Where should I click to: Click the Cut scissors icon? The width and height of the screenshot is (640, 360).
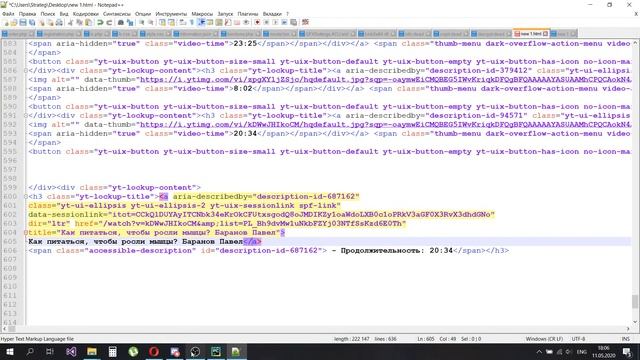(x=70, y=22)
